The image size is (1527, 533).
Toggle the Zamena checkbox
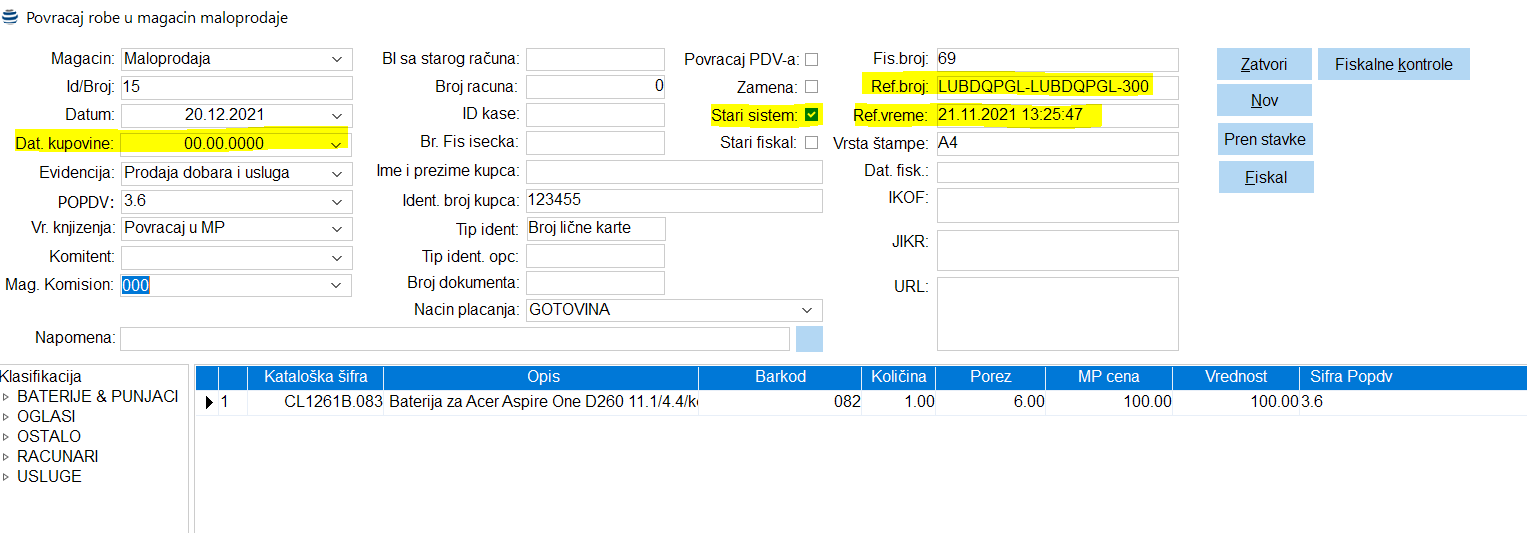click(x=811, y=87)
